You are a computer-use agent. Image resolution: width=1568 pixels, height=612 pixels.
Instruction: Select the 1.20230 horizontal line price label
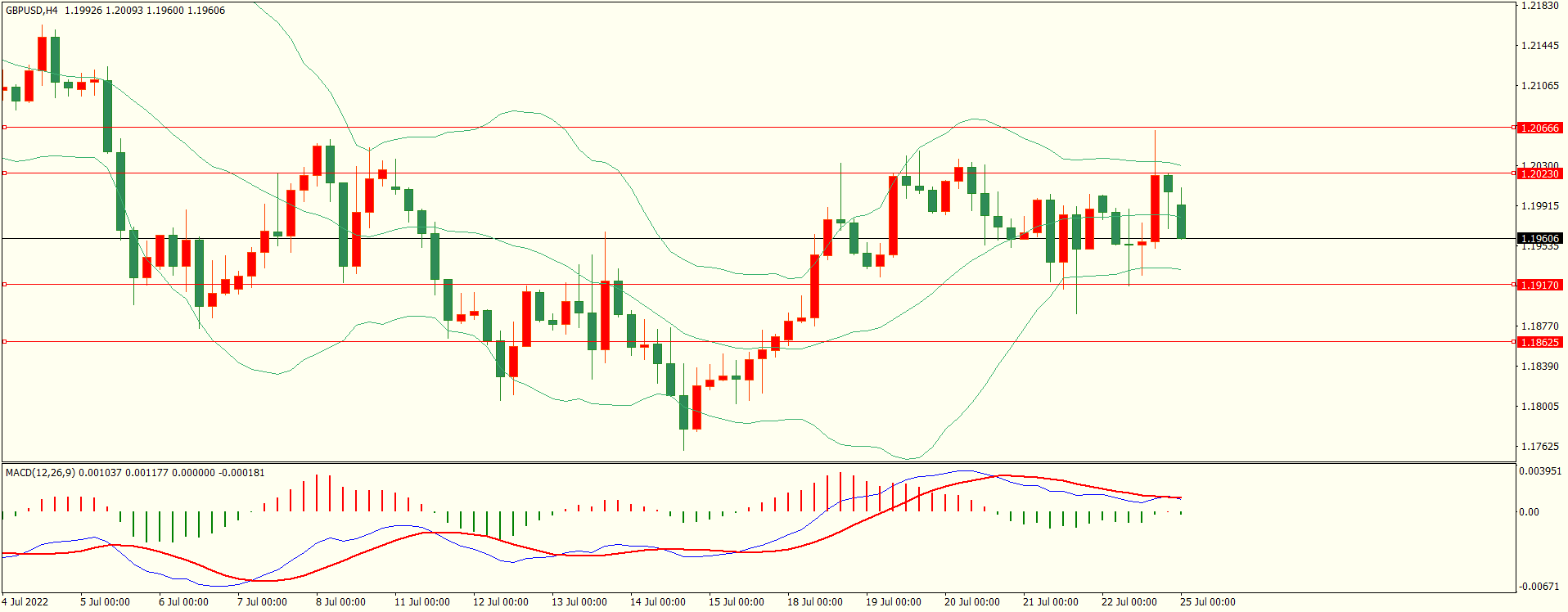(x=1539, y=173)
